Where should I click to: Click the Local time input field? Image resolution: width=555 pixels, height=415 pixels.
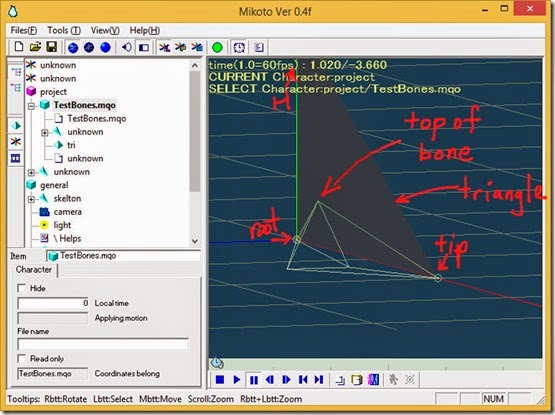point(53,303)
